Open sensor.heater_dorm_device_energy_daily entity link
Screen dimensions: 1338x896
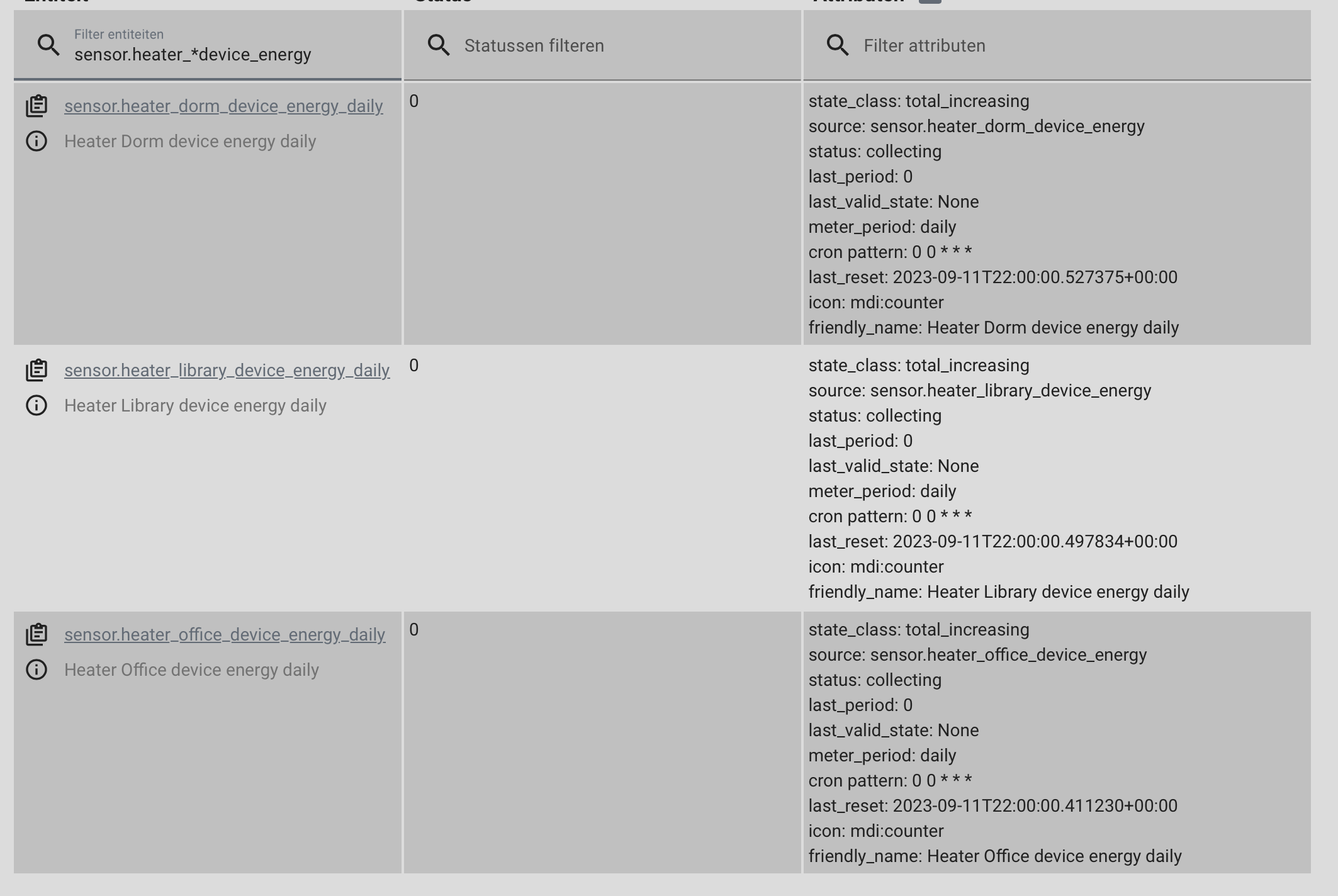(x=223, y=106)
